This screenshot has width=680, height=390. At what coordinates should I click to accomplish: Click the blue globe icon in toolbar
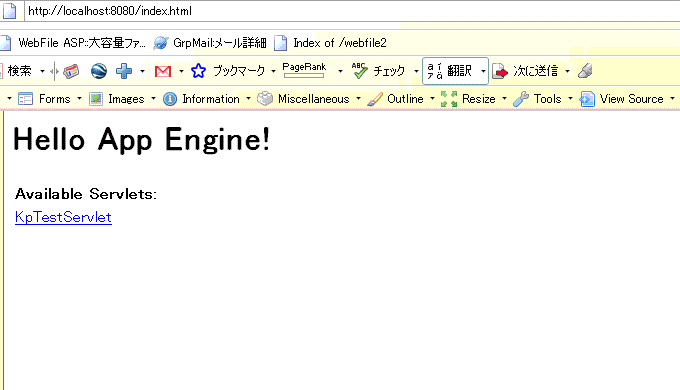(x=99, y=71)
